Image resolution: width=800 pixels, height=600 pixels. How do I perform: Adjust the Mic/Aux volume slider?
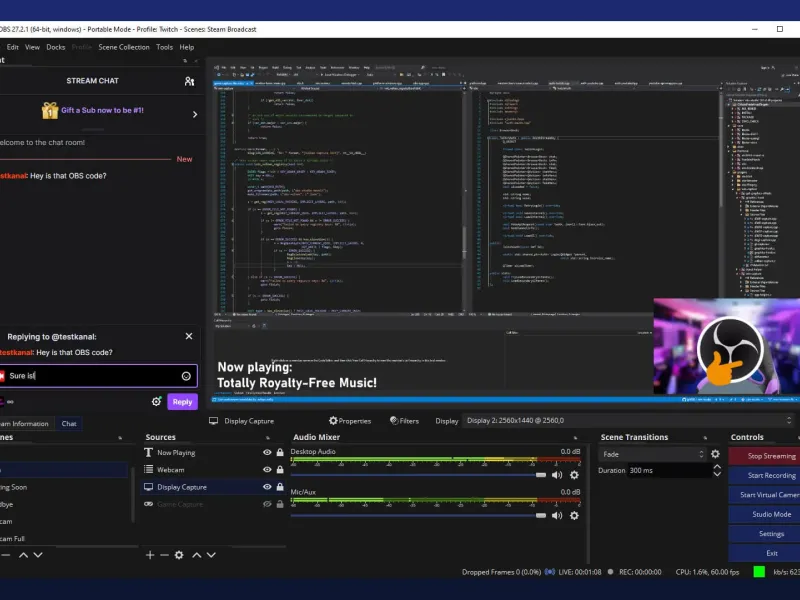(x=541, y=515)
